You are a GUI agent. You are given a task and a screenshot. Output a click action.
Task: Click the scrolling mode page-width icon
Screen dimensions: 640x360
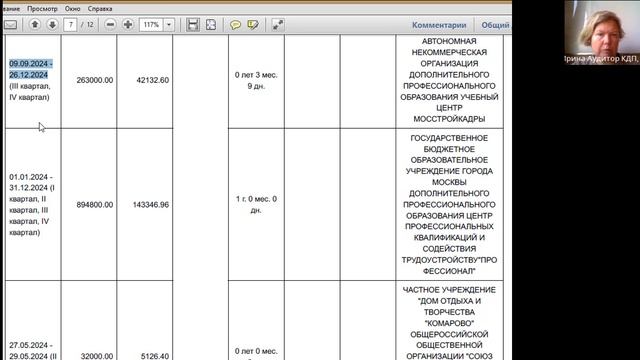pos(193,25)
